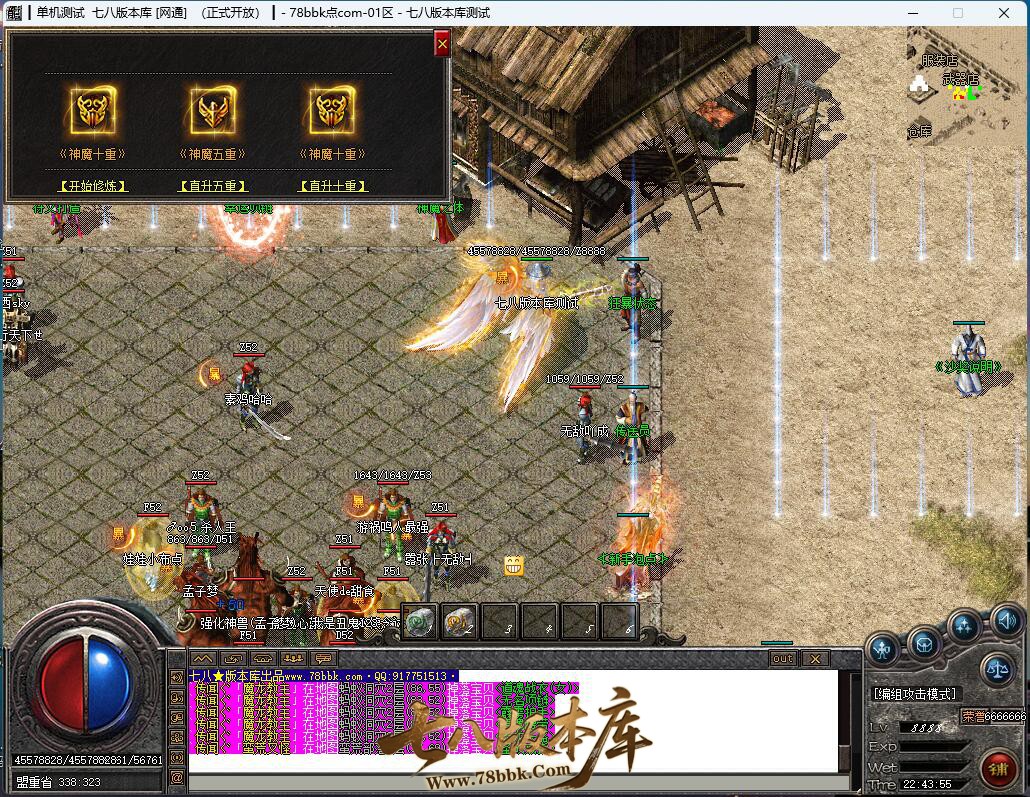This screenshot has width=1030, height=797.
Task: Click the Exp progress bar
Action: pos(933,747)
